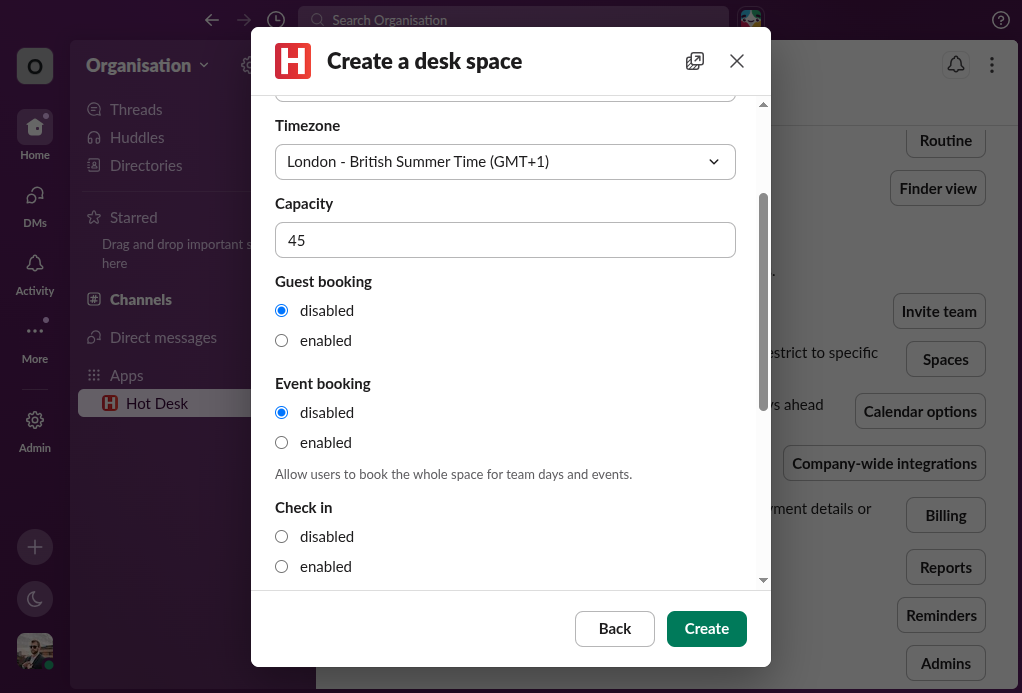Close the Create a desk space dialog

pos(737,61)
